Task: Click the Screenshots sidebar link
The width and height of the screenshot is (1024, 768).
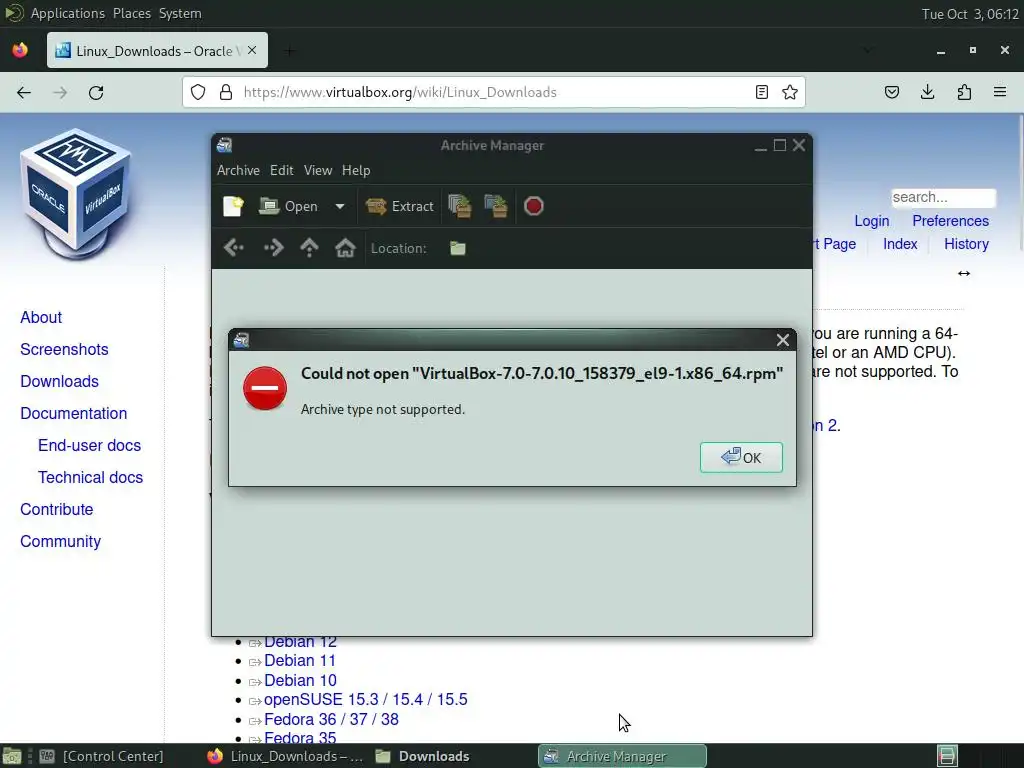Action: pyautogui.click(x=64, y=349)
